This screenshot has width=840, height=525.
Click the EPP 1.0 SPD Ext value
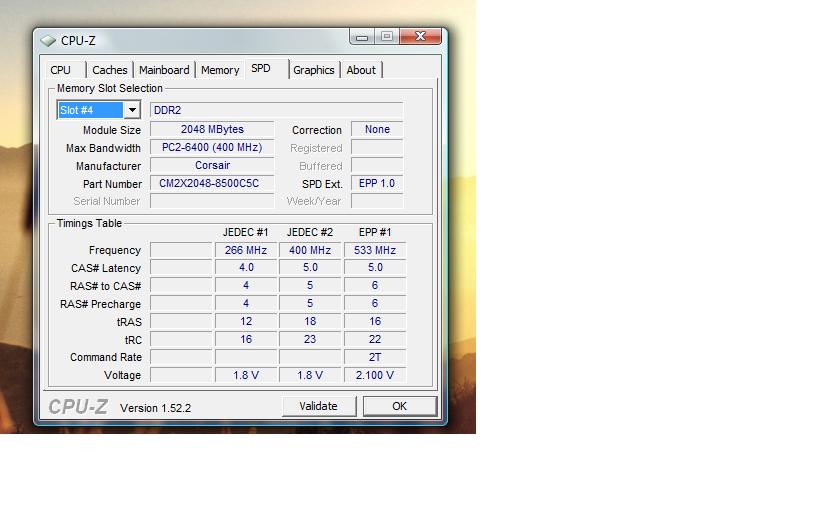tap(377, 183)
